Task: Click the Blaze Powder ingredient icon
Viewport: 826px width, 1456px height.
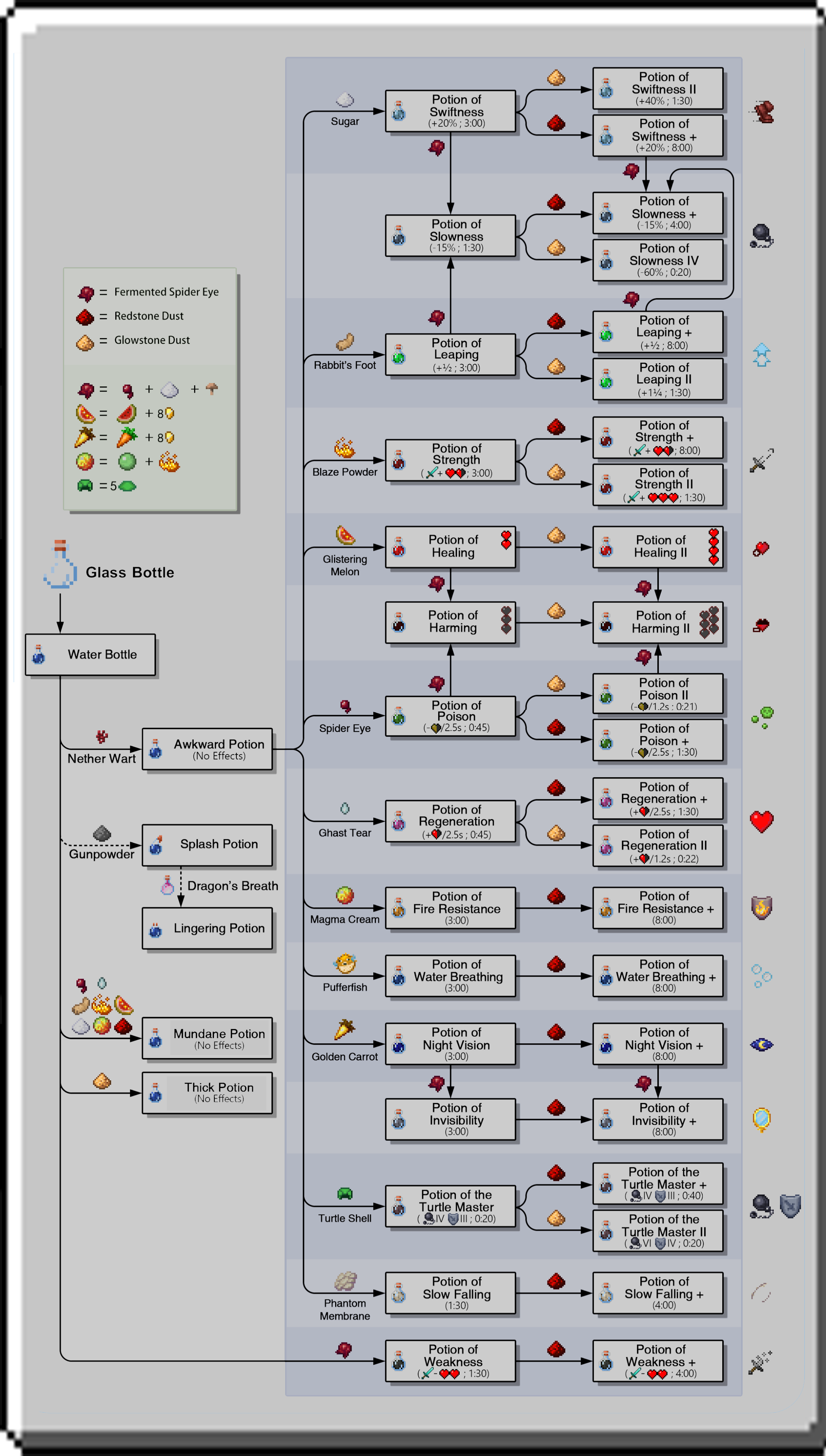Action: coord(344,448)
